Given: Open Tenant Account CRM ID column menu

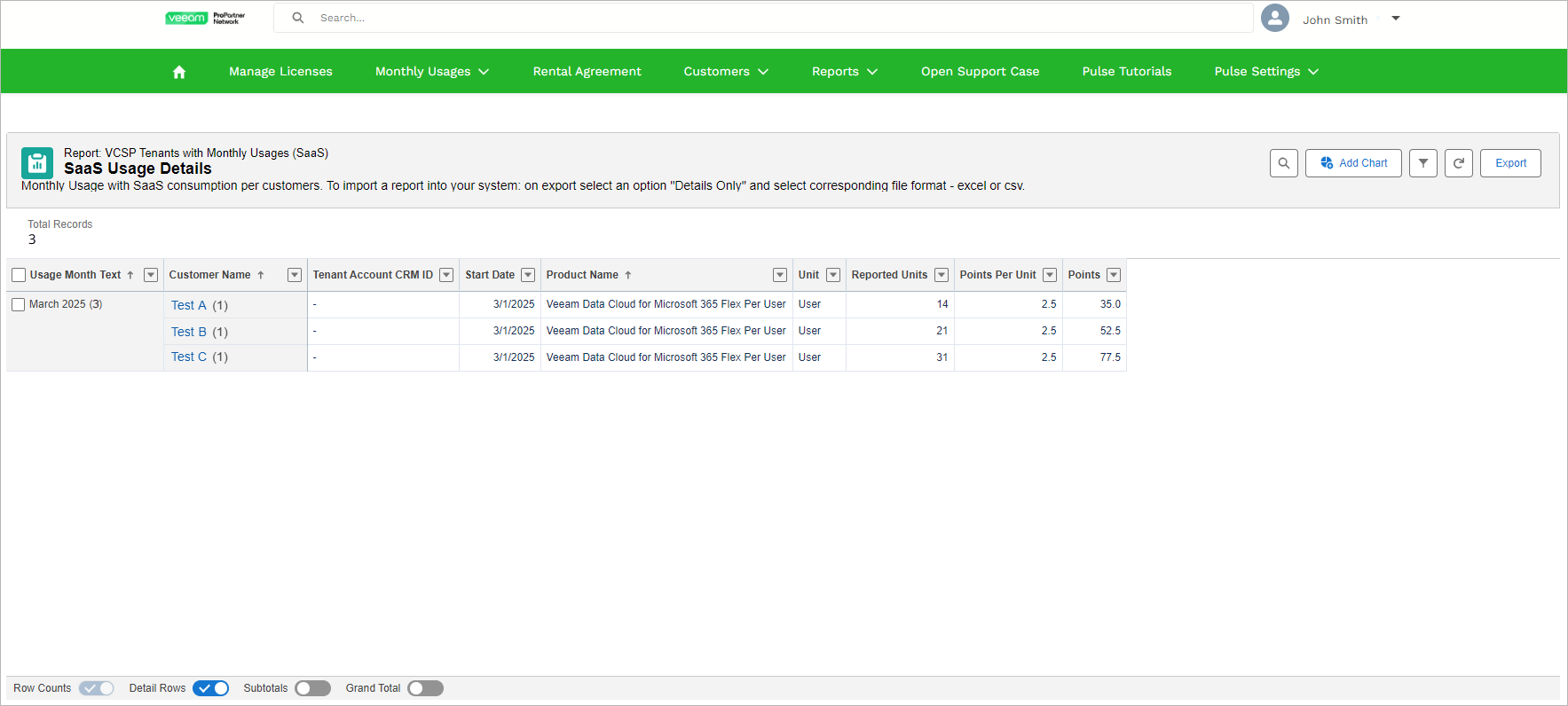Looking at the screenshot, I should point(446,275).
